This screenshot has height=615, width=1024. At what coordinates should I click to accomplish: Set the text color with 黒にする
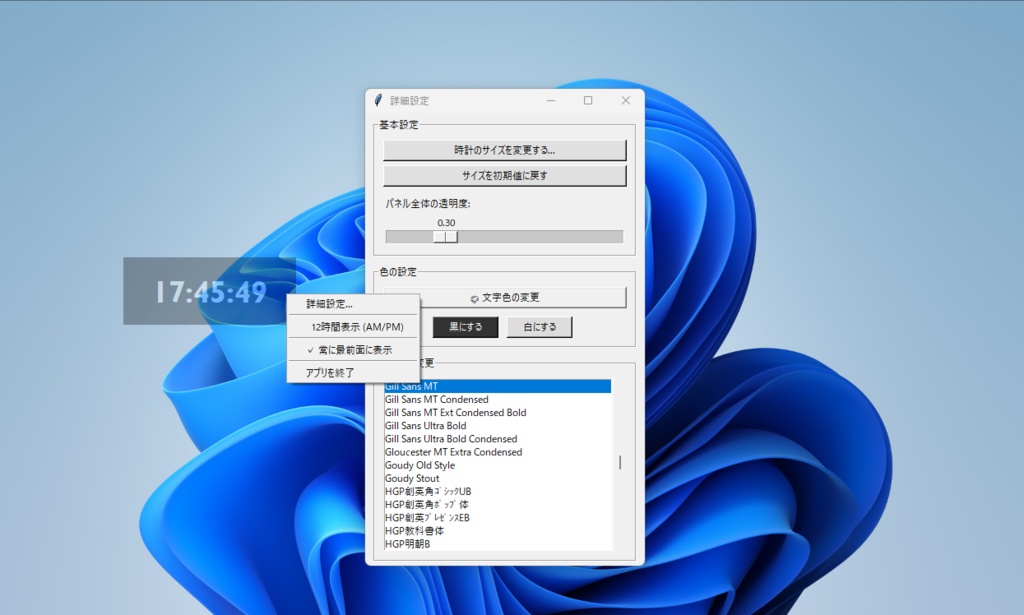(466, 327)
